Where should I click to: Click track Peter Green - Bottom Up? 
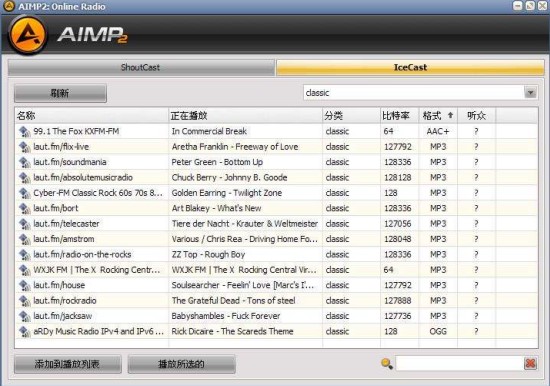coord(217,162)
